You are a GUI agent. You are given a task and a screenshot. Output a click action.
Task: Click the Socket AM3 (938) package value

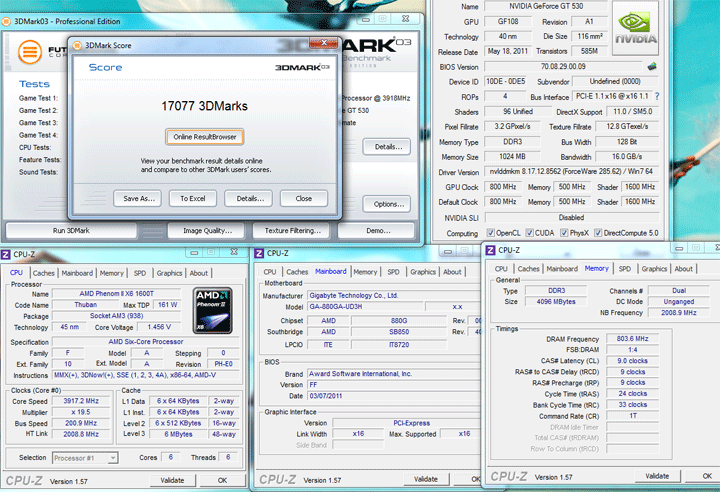pyautogui.click(x=117, y=316)
